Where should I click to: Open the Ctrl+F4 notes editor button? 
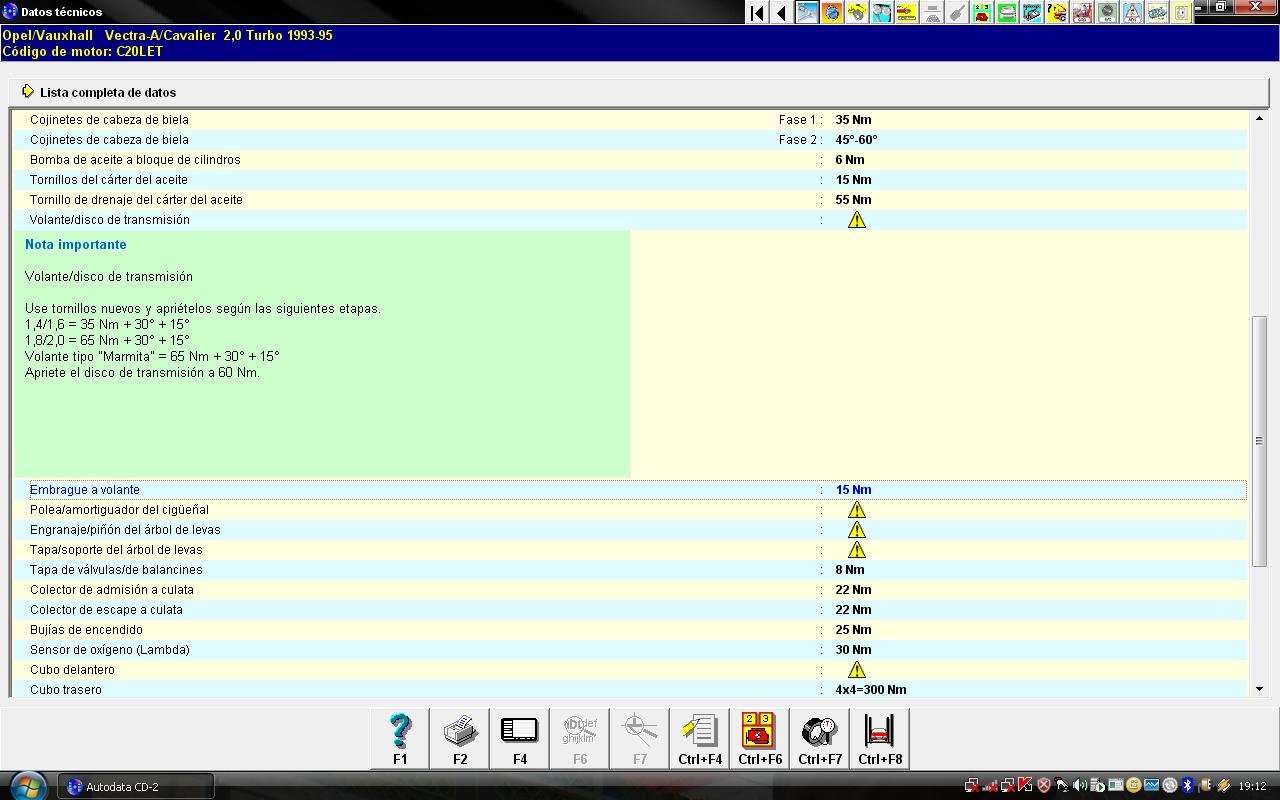[x=700, y=738]
